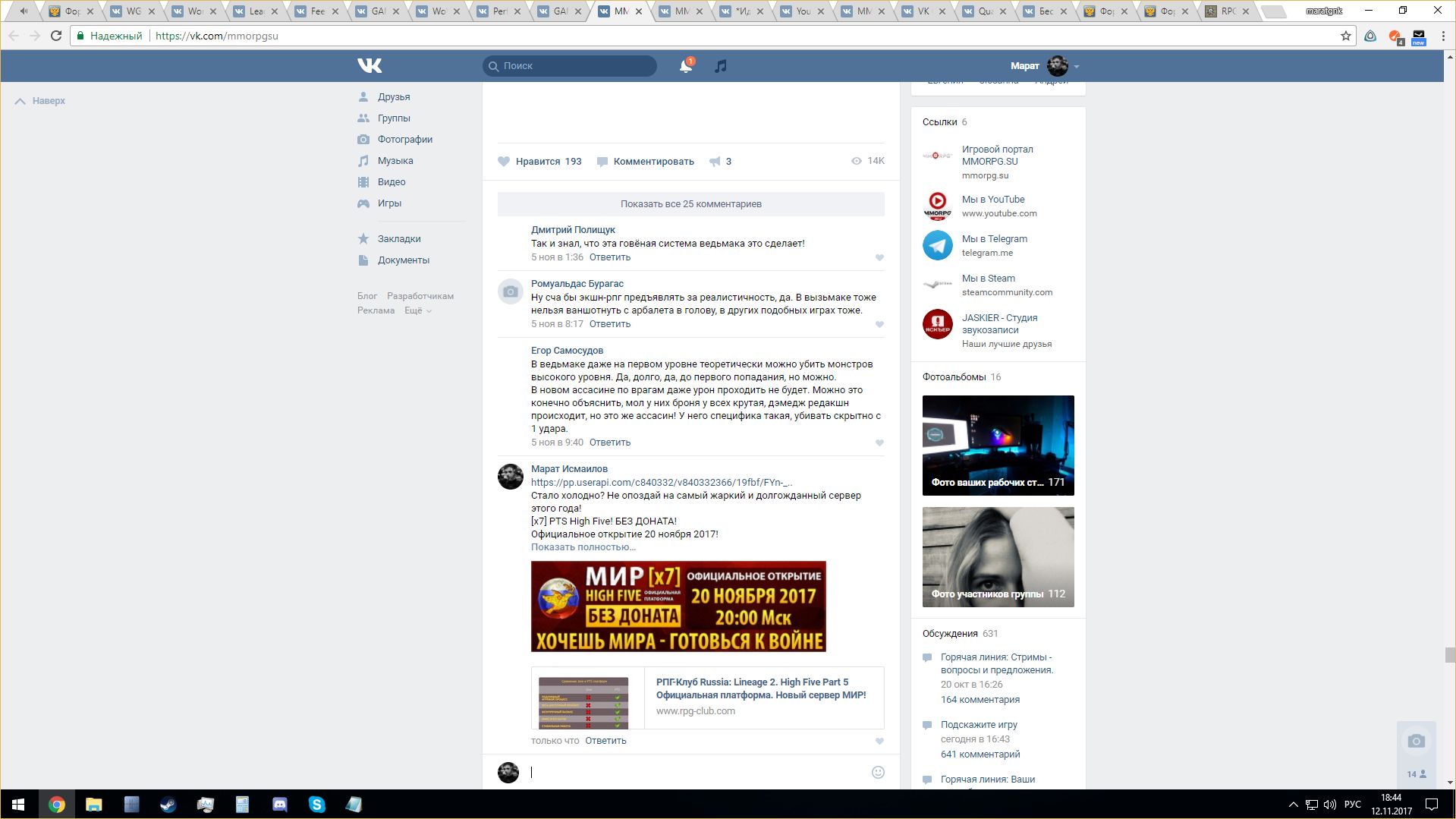The image size is (1456, 819).
Task: Open the Блог footer link
Action: (x=367, y=296)
